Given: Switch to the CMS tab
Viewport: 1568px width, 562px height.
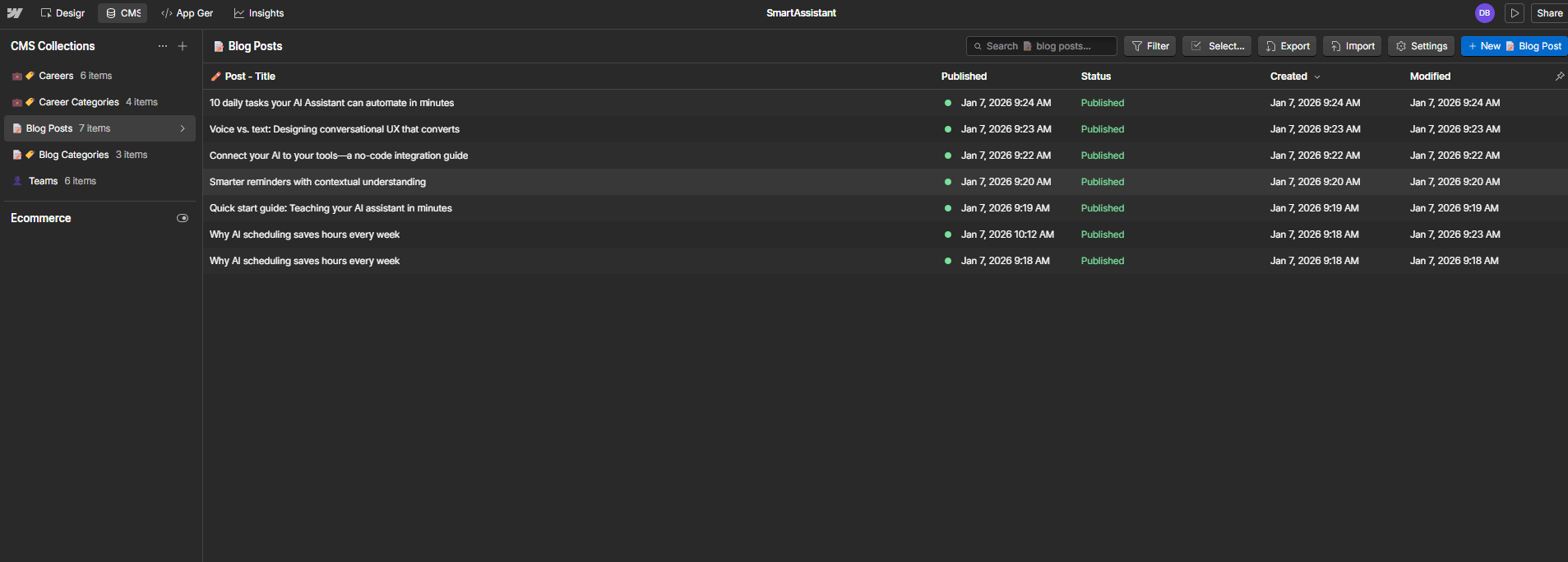Looking at the screenshot, I should (123, 13).
